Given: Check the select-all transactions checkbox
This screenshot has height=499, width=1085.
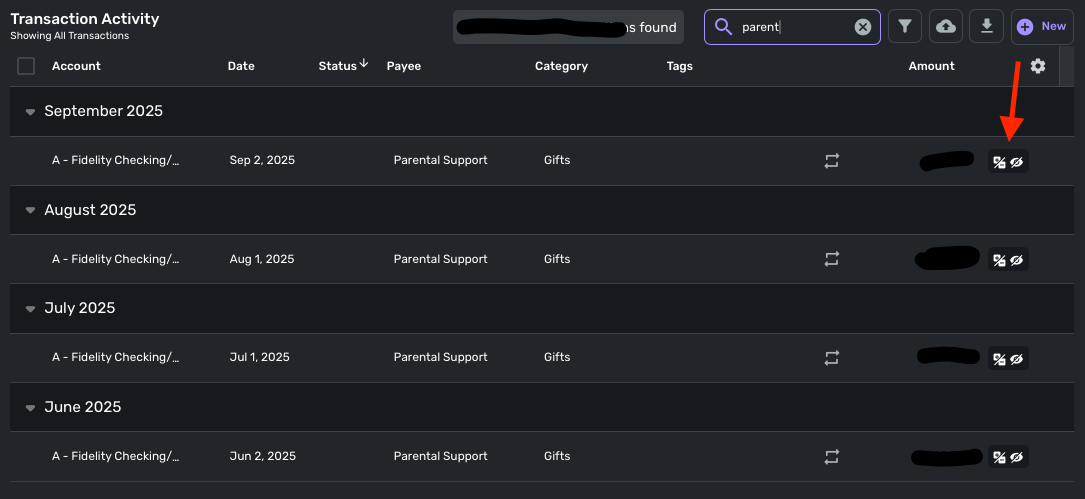Looking at the screenshot, I should [x=26, y=66].
